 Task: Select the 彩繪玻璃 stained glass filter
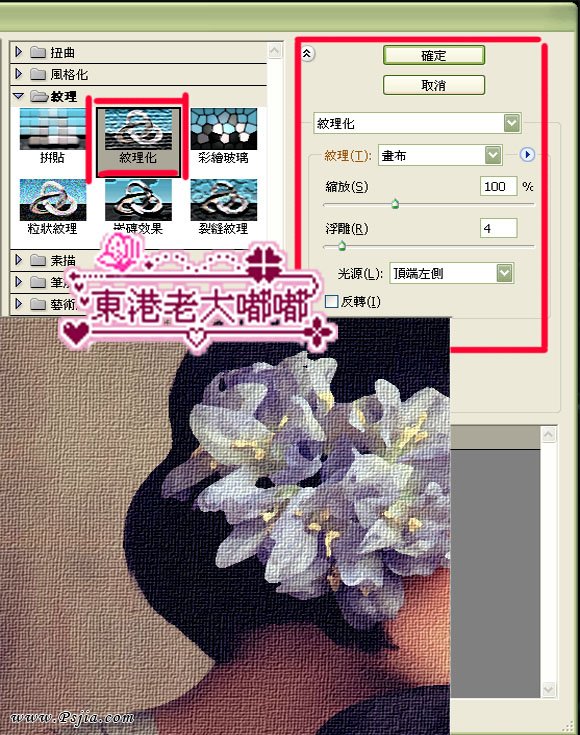pyautogui.click(x=224, y=135)
